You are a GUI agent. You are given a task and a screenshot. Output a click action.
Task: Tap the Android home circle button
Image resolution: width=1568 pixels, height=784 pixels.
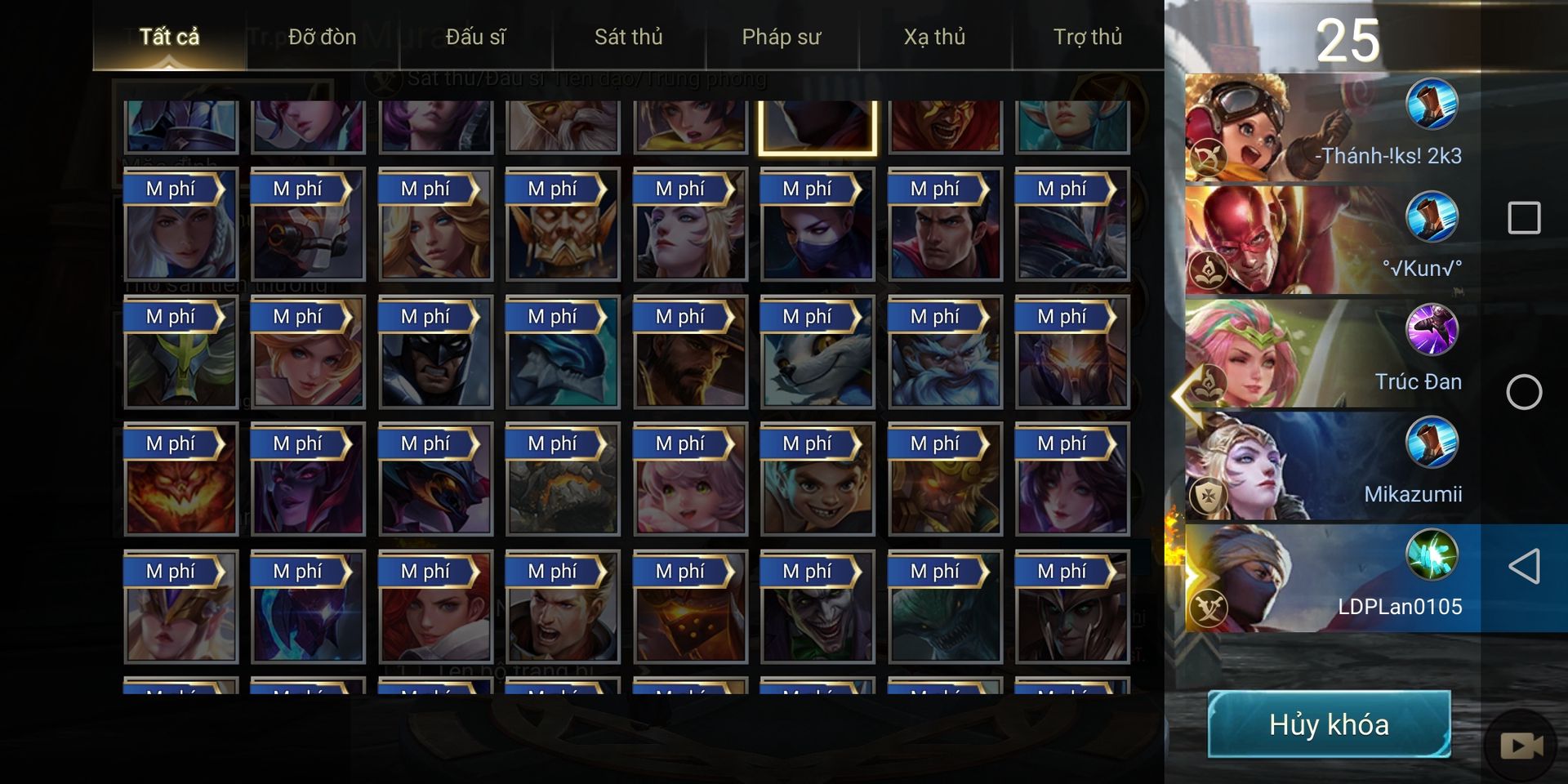[1524, 392]
